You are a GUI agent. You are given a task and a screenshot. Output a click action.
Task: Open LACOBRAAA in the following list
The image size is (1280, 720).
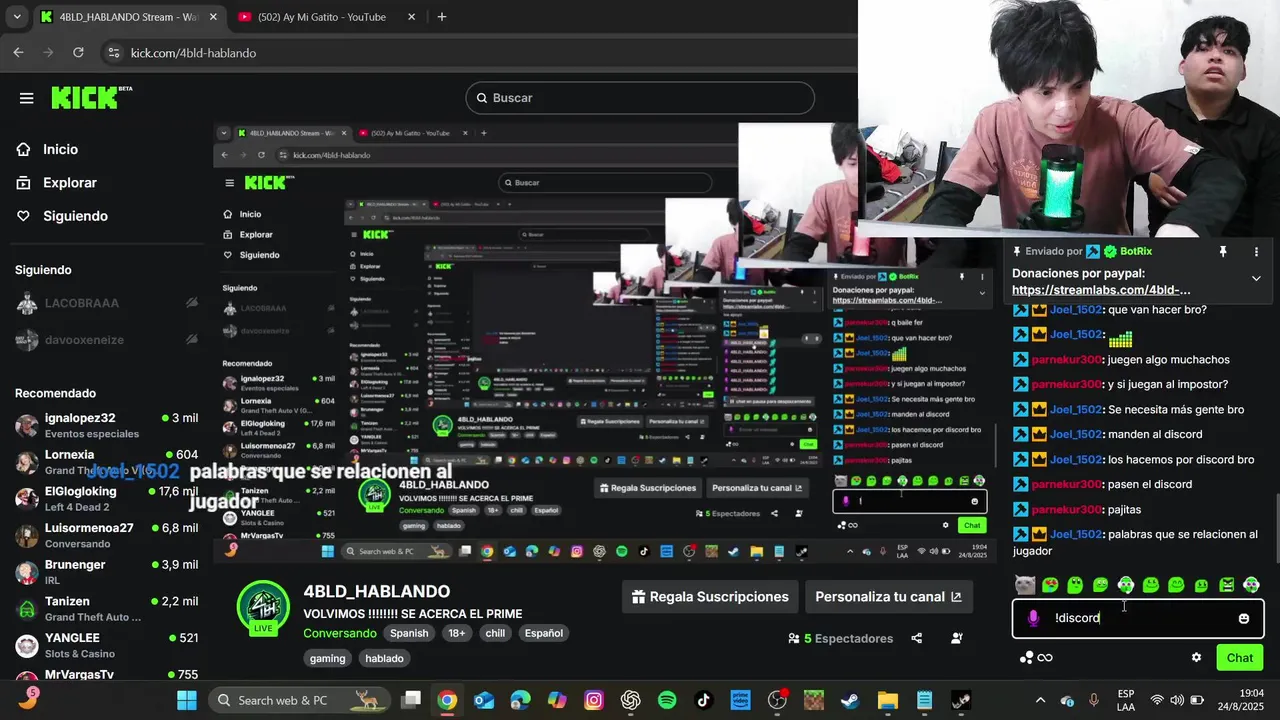(105, 303)
